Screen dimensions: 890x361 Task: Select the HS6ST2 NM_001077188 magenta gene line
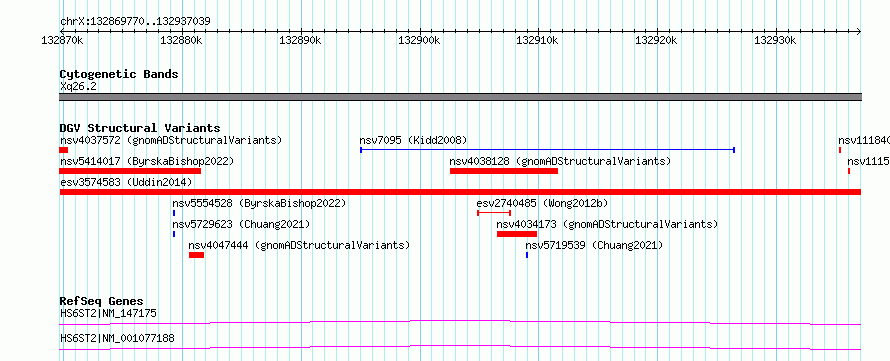[460, 347]
